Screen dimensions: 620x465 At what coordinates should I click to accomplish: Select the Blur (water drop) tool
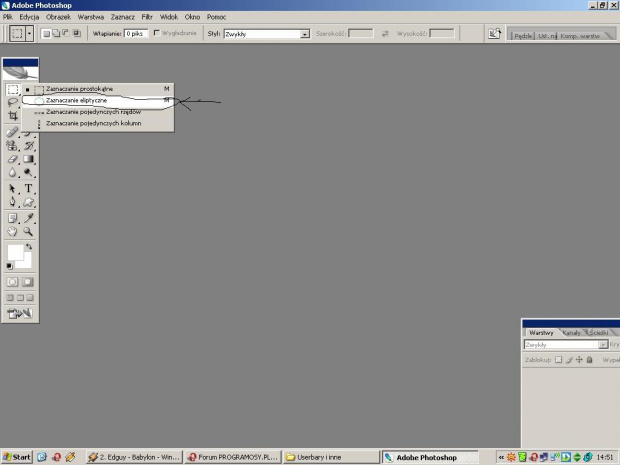pyautogui.click(x=12, y=172)
